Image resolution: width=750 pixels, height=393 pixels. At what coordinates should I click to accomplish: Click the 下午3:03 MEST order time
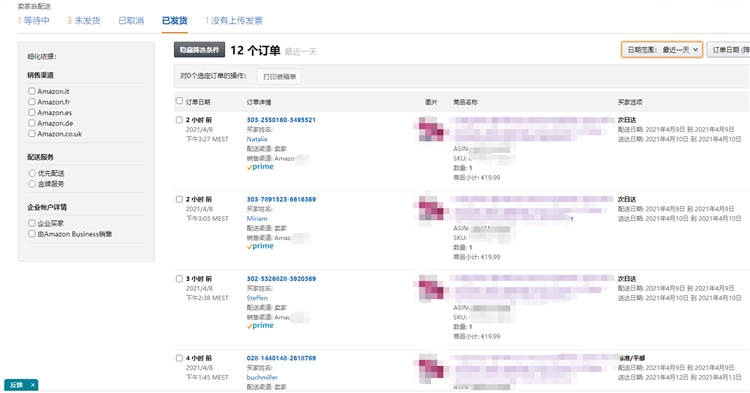click(x=207, y=218)
